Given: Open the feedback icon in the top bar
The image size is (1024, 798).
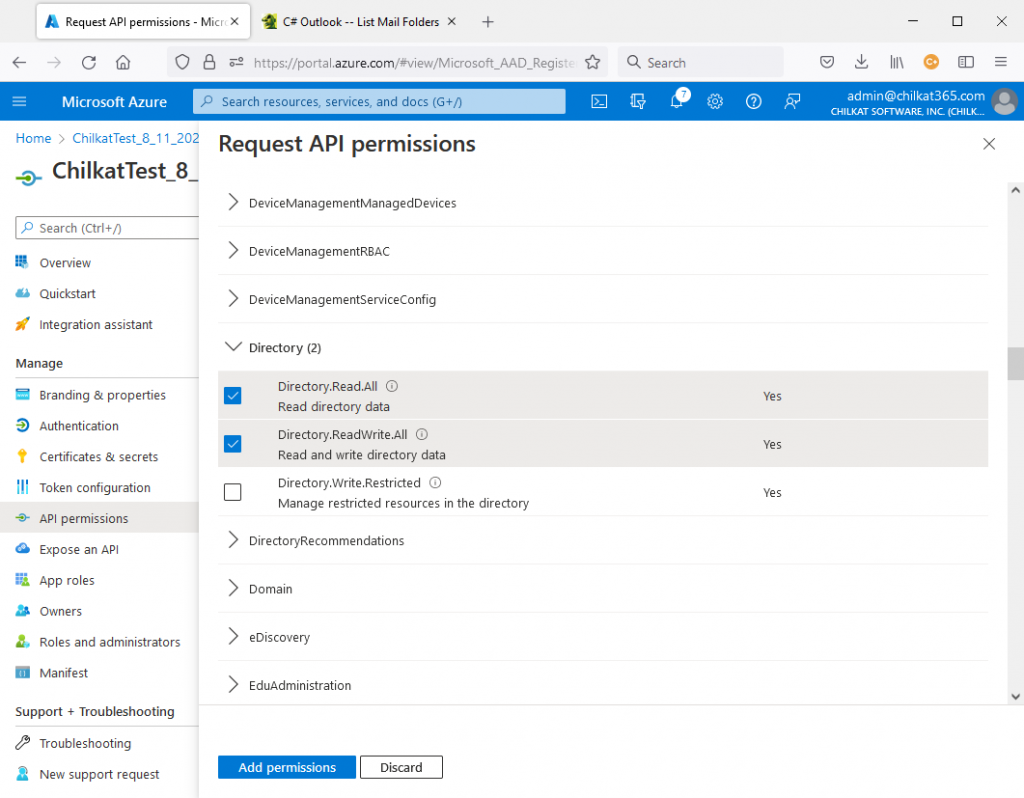Looking at the screenshot, I should pos(791,101).
